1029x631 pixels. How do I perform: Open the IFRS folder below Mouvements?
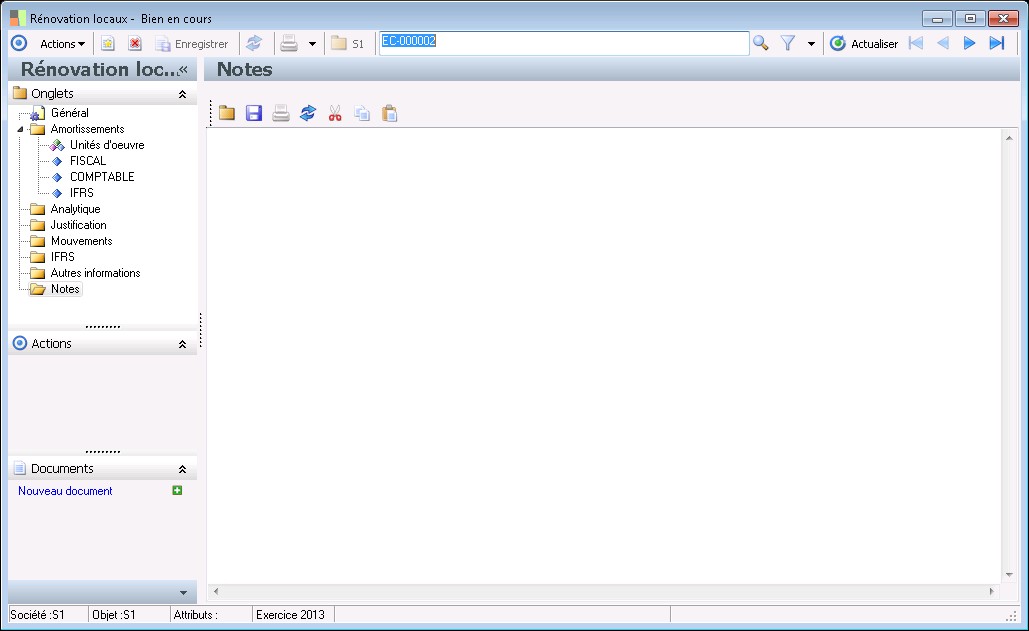click(62, 257)
